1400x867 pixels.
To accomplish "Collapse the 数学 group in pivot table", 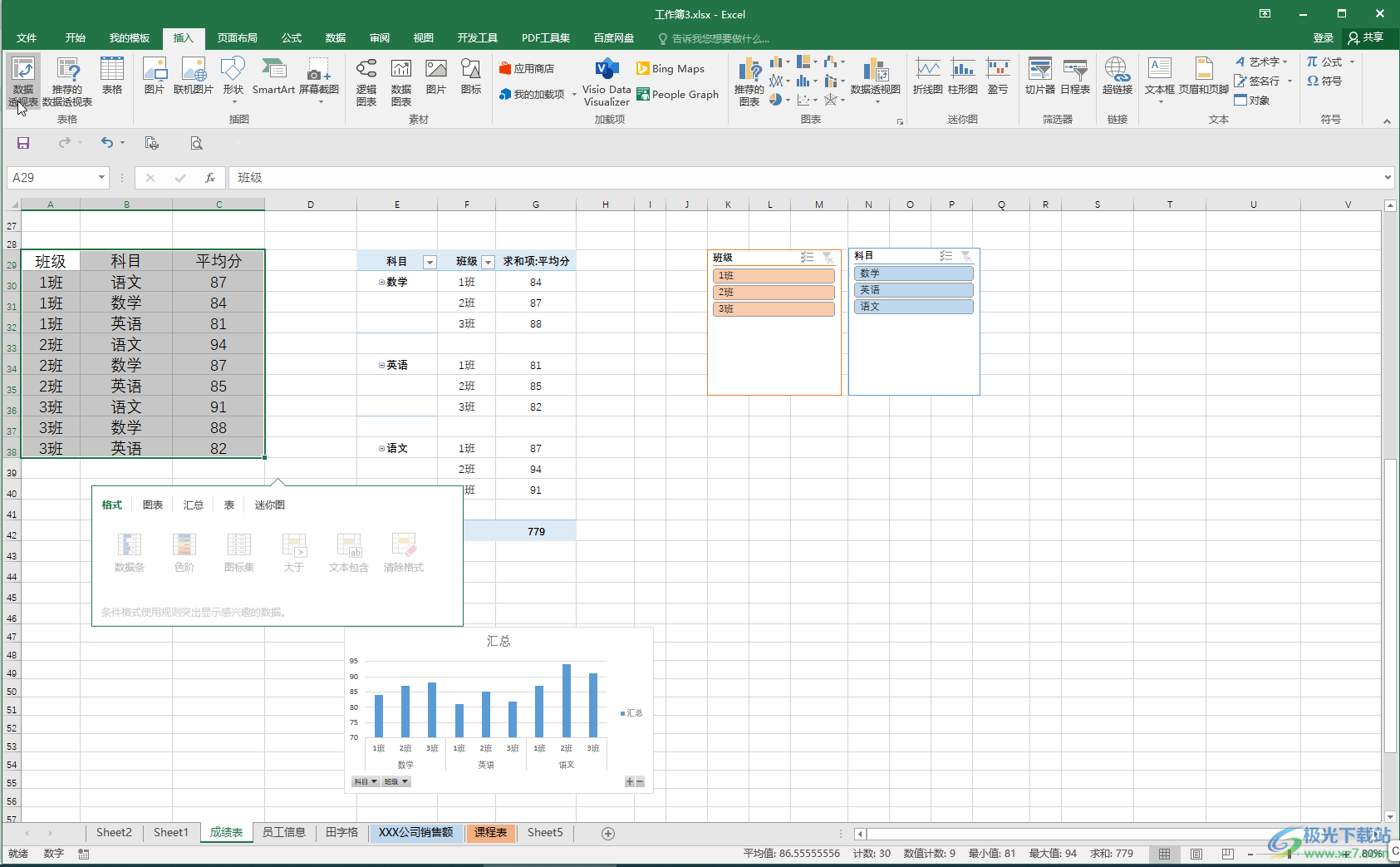I will (x=382, y=283).
